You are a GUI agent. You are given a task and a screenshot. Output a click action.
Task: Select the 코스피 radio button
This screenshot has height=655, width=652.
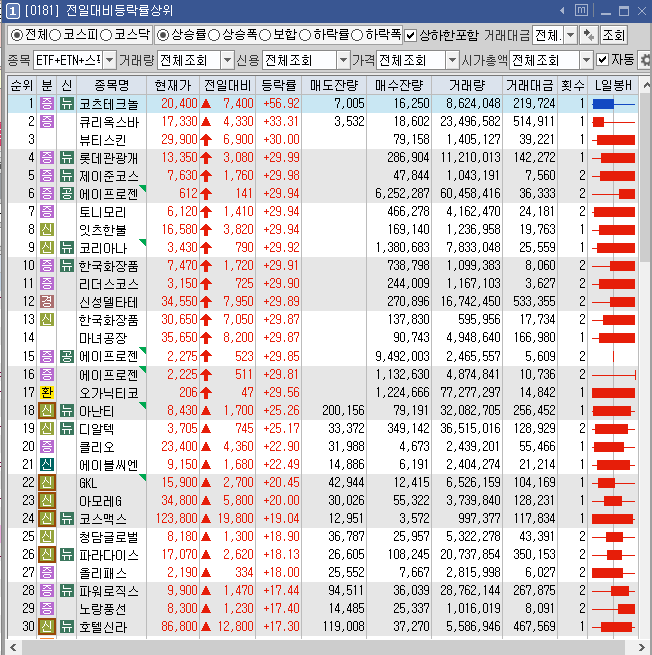[x=55, y=35]
